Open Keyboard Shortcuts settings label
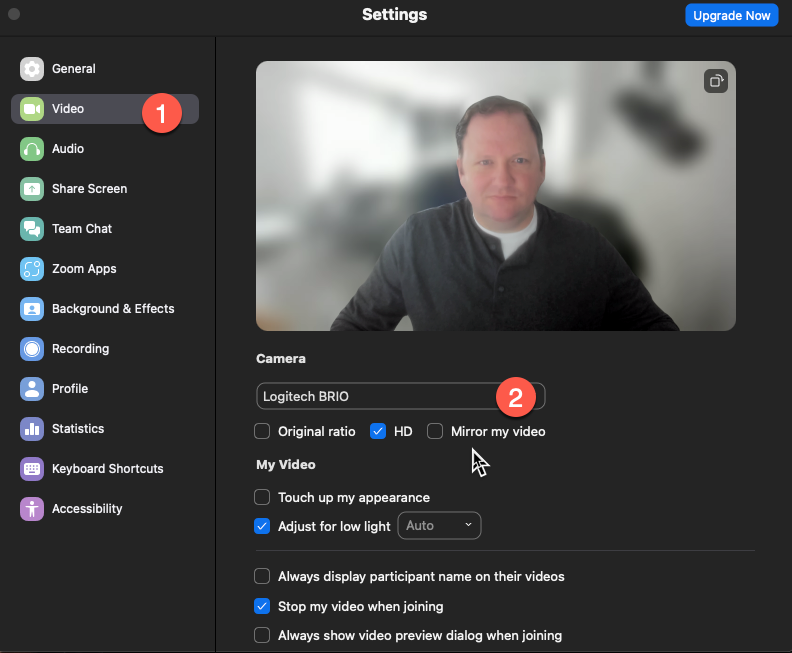Image resolution: width=792 pixels, height=653 pixels. pyautogui.click(x=108, y=469)
